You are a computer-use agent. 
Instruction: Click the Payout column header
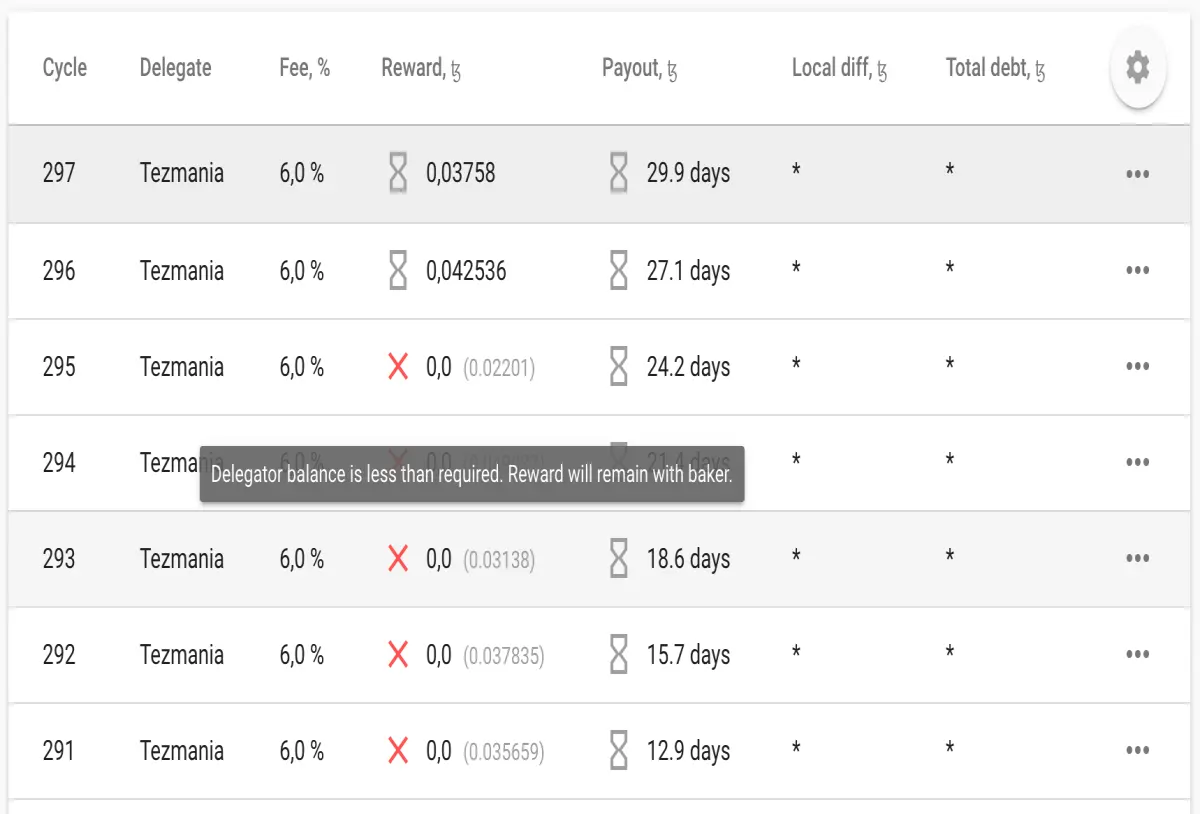[640, 68]
